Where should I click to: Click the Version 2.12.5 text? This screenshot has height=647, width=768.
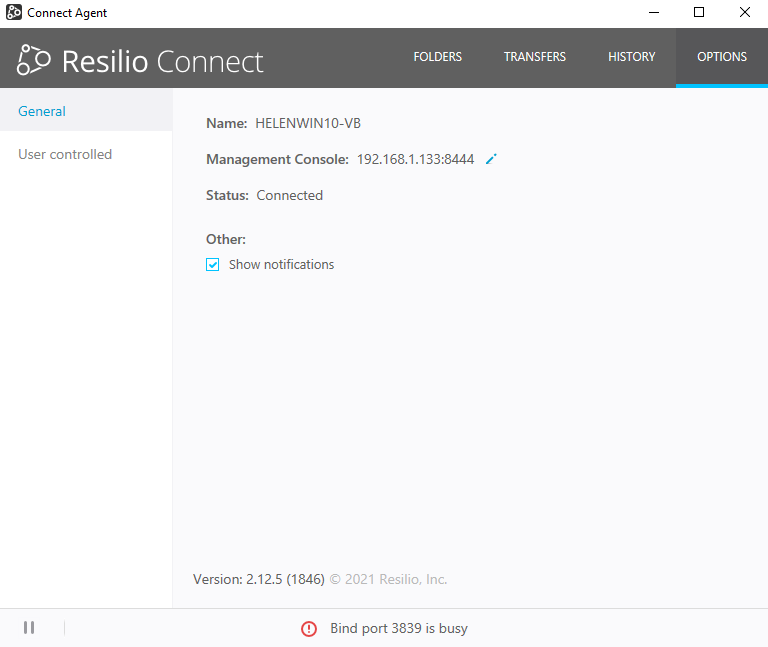click(x=258, y=579)
